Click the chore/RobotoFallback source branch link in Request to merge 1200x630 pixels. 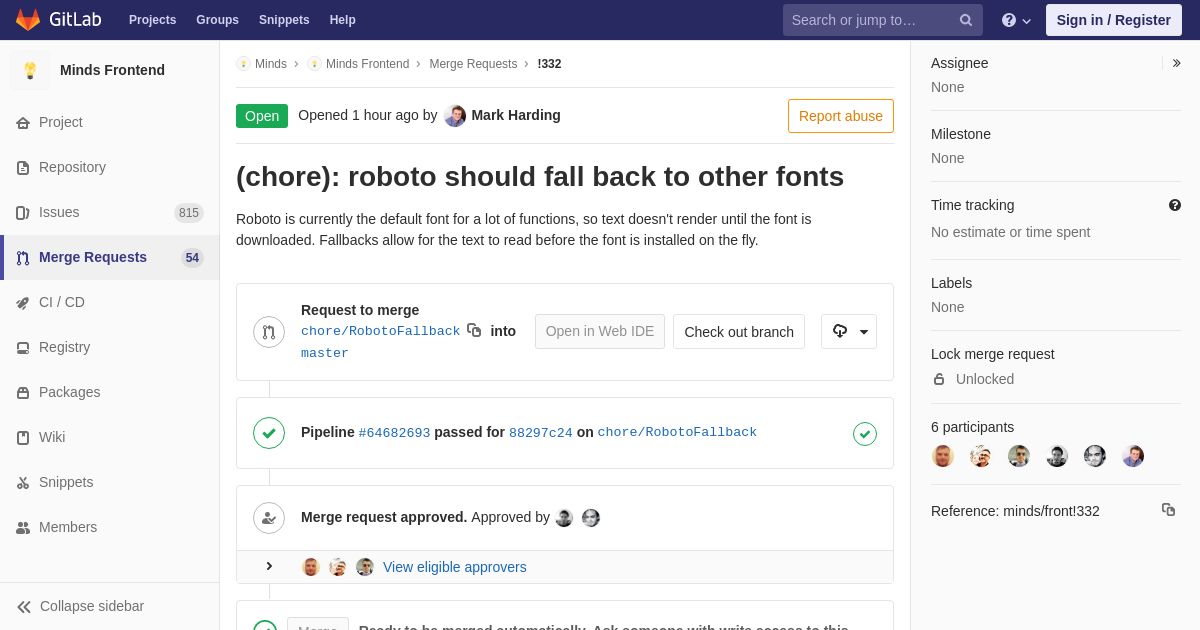(381, 331)
